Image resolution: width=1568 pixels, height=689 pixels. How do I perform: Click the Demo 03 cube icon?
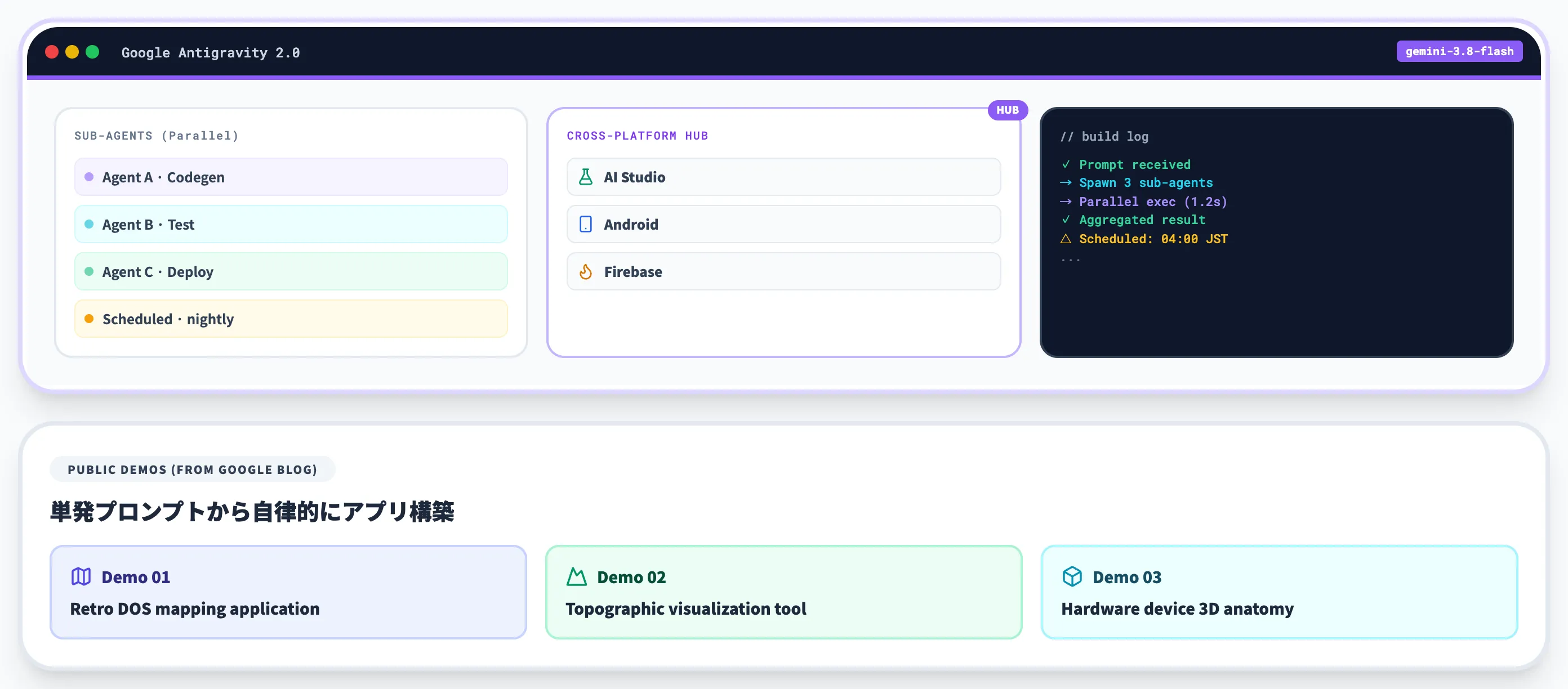pos(1072,576)
